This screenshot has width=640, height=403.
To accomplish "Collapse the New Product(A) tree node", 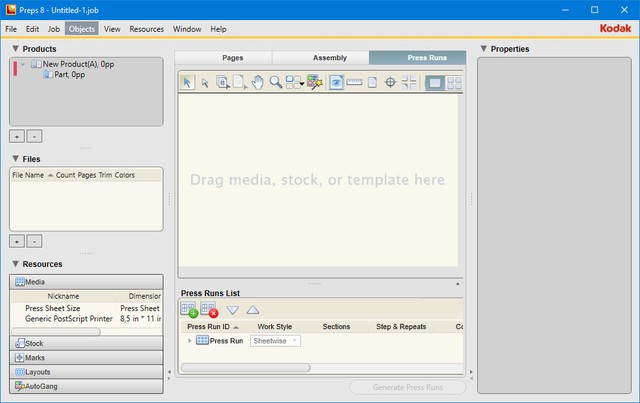I will pyautogui.click(x=23, y=64).
